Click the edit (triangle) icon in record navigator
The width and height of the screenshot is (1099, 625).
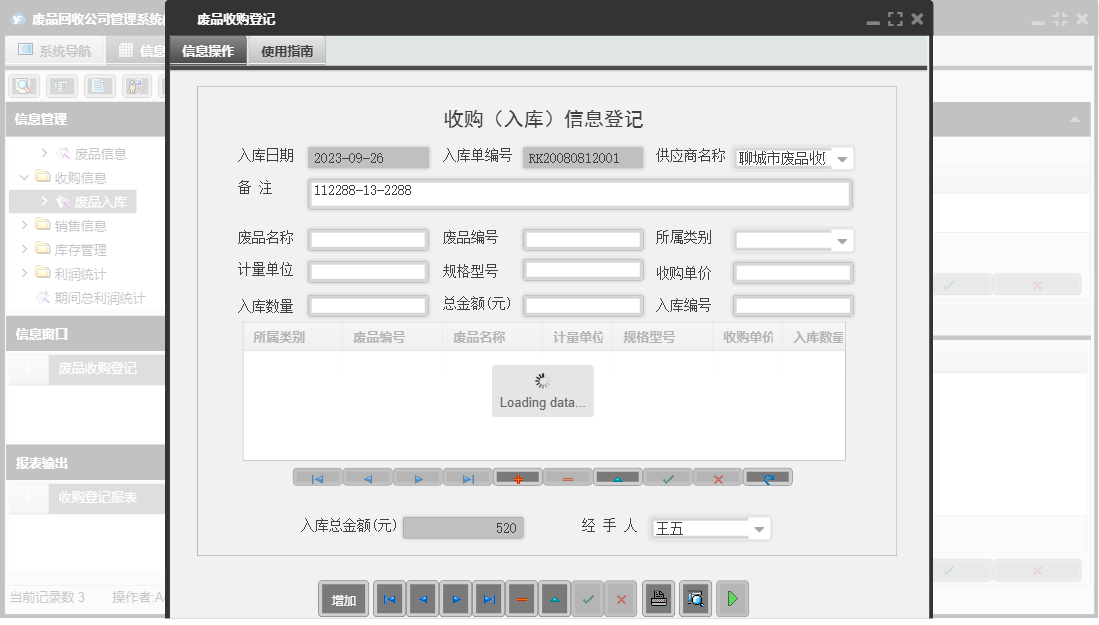pos(617,478)
